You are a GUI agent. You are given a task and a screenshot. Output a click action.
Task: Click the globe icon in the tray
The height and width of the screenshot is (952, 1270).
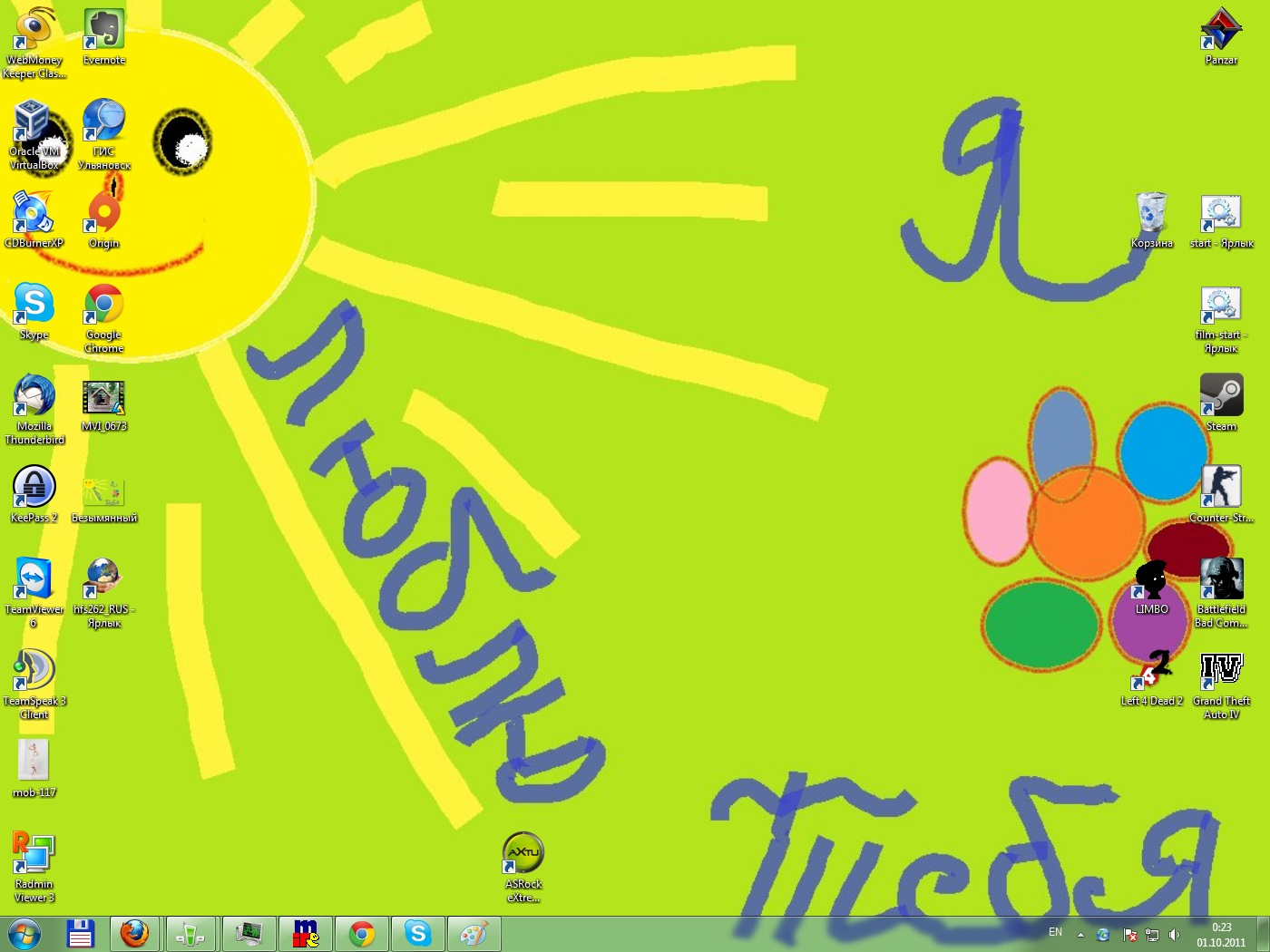click(1103, 934)
